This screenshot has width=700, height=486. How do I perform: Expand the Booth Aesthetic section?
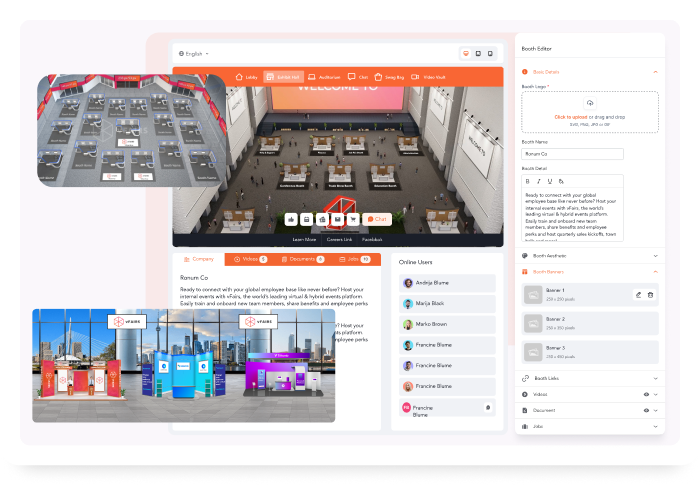590,255
